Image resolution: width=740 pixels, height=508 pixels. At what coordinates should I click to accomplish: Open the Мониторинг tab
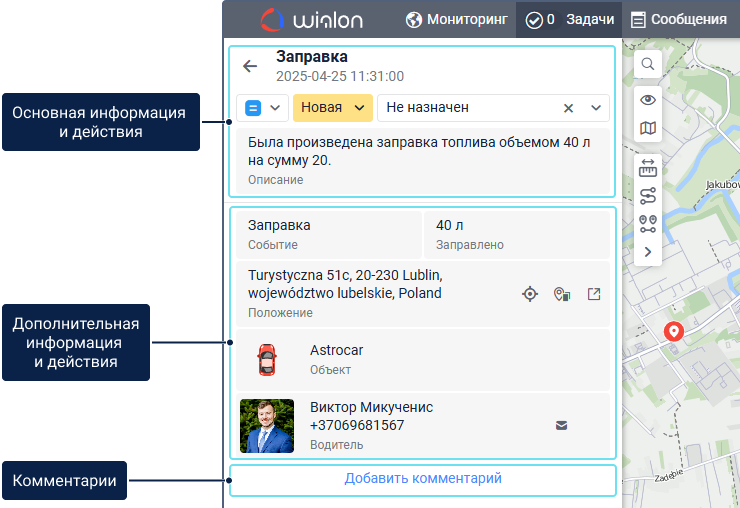coord(456,19)
